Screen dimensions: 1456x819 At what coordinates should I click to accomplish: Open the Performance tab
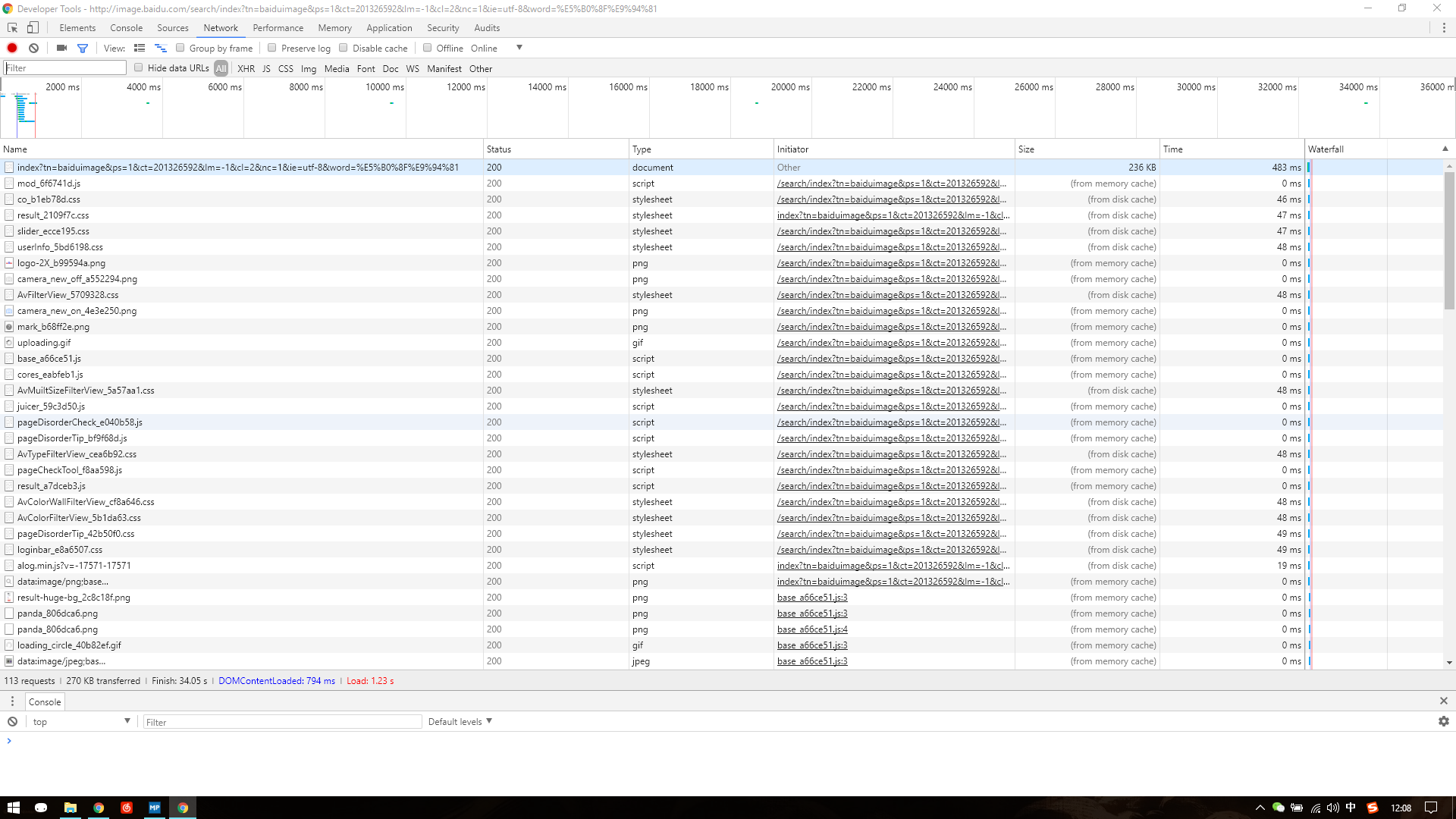pos(278,28)
